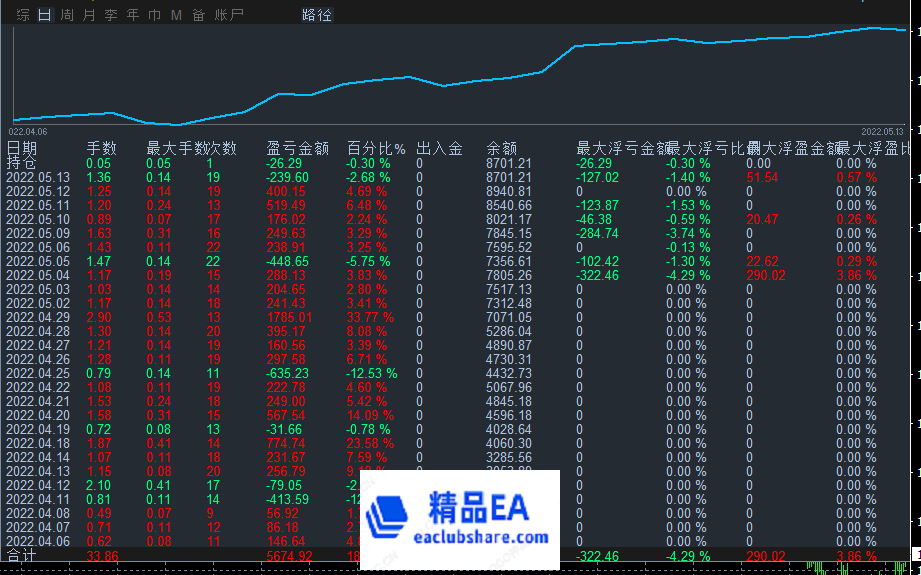Open the 备 tab
Viewport: 921px width, 575px height.
(x=199, y=15)
